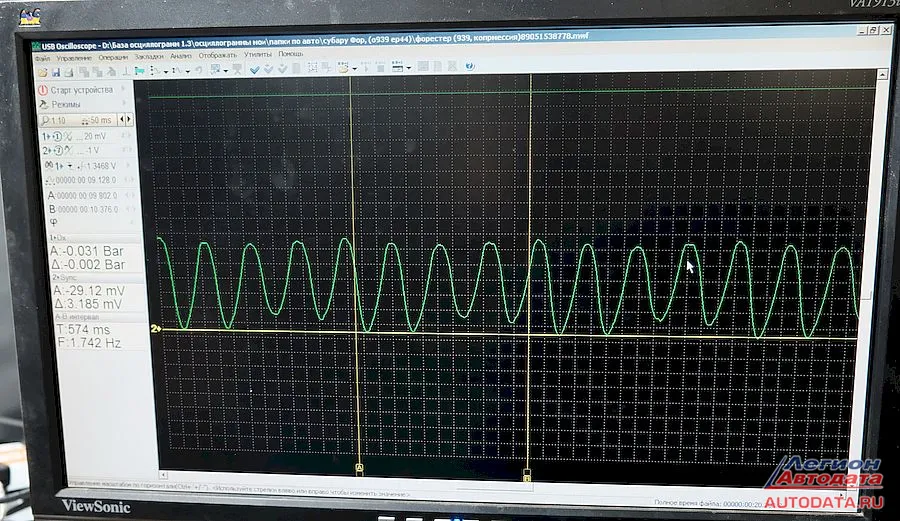Click left arrow of time base stepper
The width and height of the screenshot is (900, 521).
coord(121,119)
